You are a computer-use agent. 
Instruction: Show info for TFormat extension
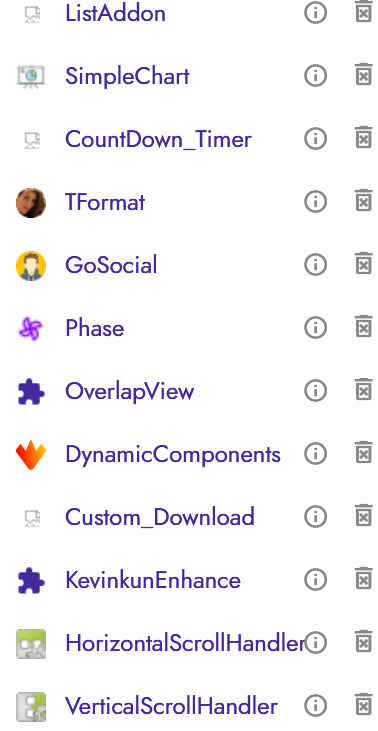click(x=316, y=202)
